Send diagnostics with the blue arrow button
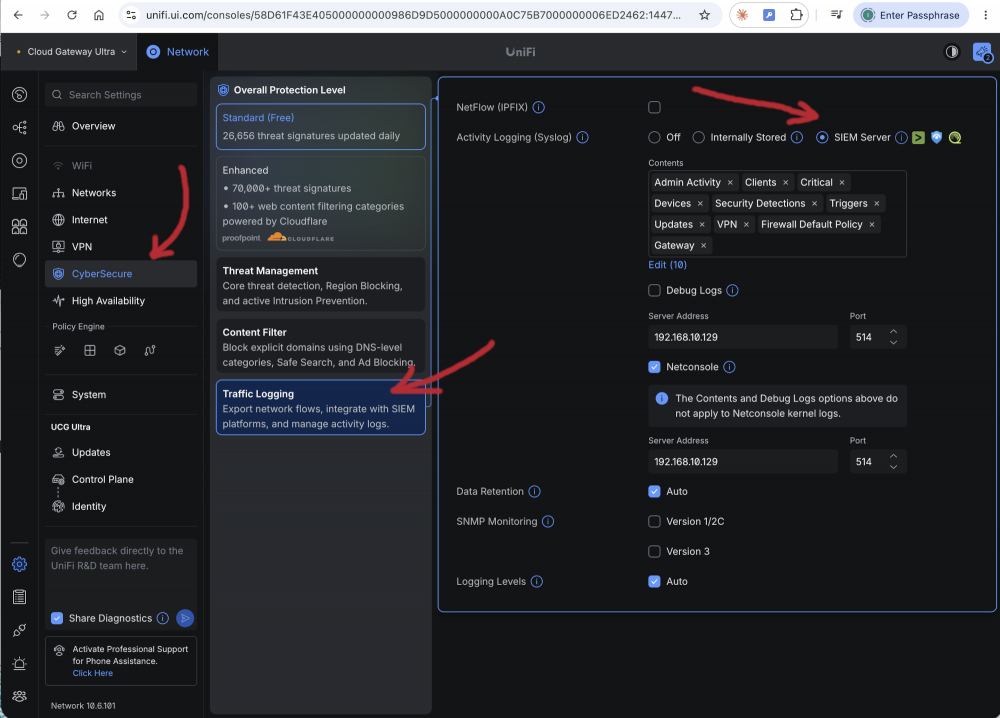 tap(185, 618)
